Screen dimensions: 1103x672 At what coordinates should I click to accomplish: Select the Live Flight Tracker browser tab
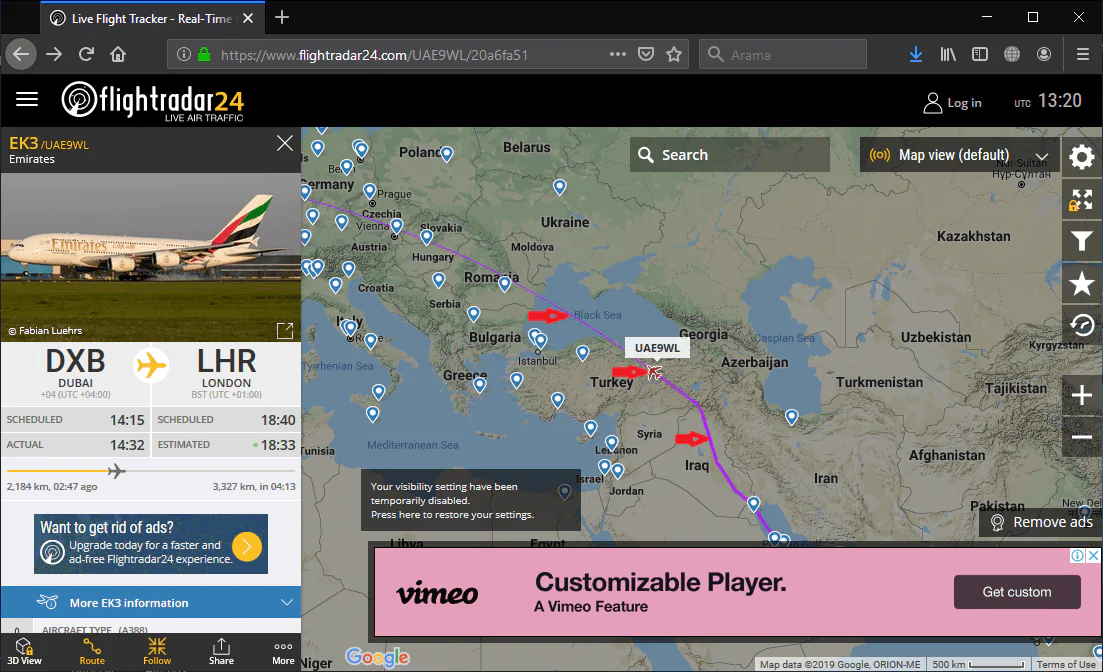[150, 18]
